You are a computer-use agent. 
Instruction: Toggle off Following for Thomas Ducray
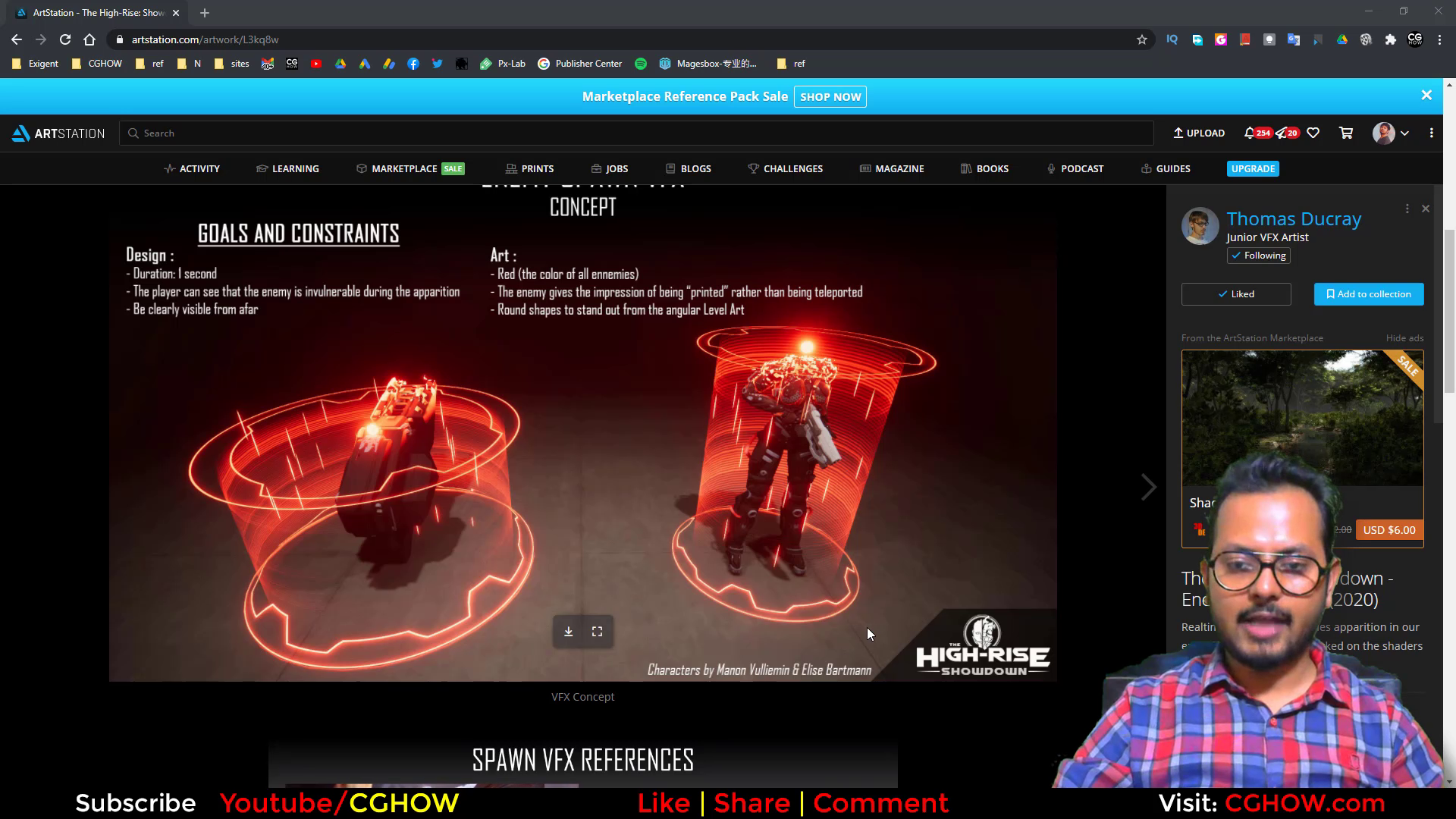click(x=1258, y=256)
